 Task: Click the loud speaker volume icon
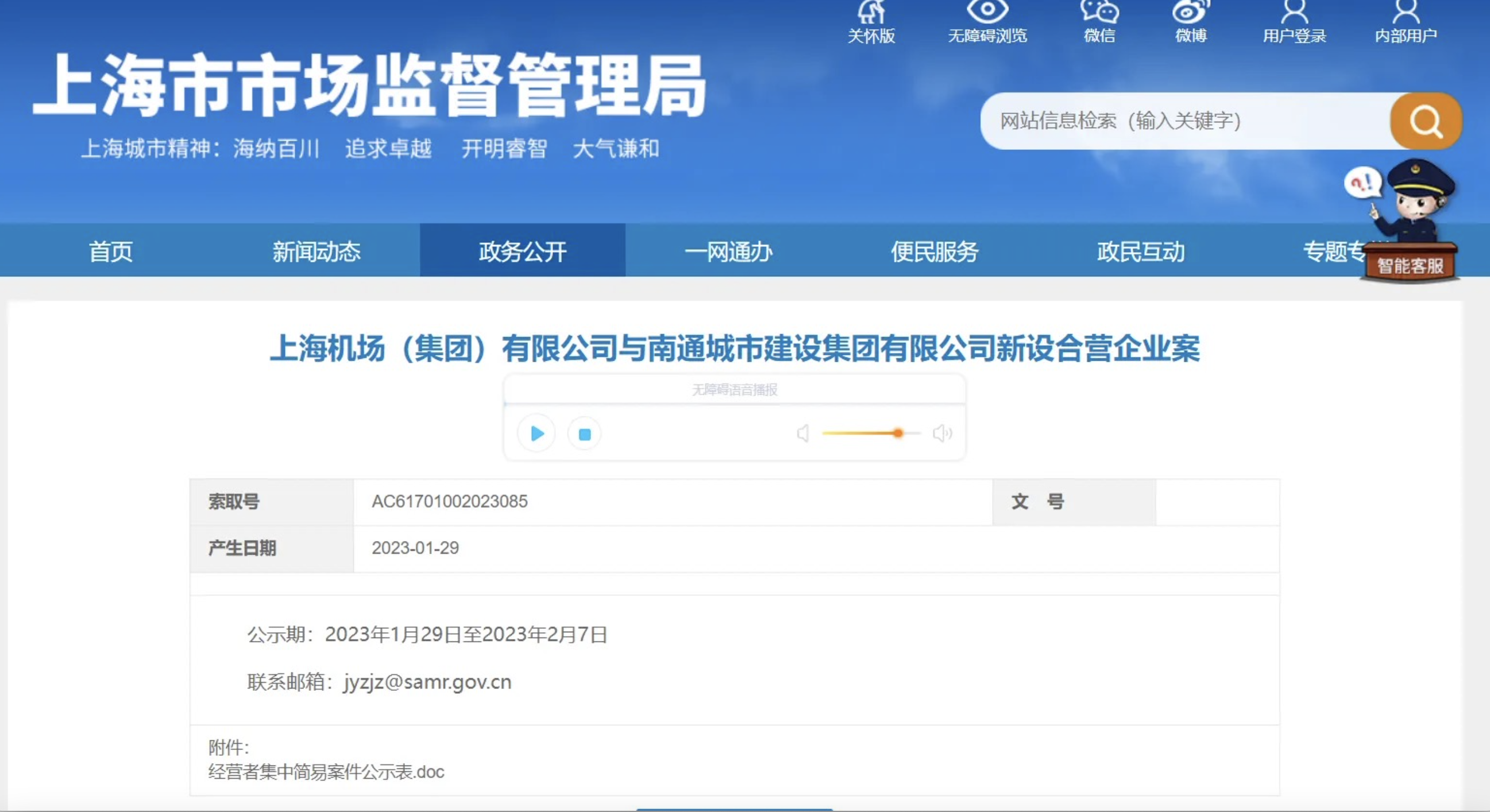pyautogui.click(x=941, y=433)
